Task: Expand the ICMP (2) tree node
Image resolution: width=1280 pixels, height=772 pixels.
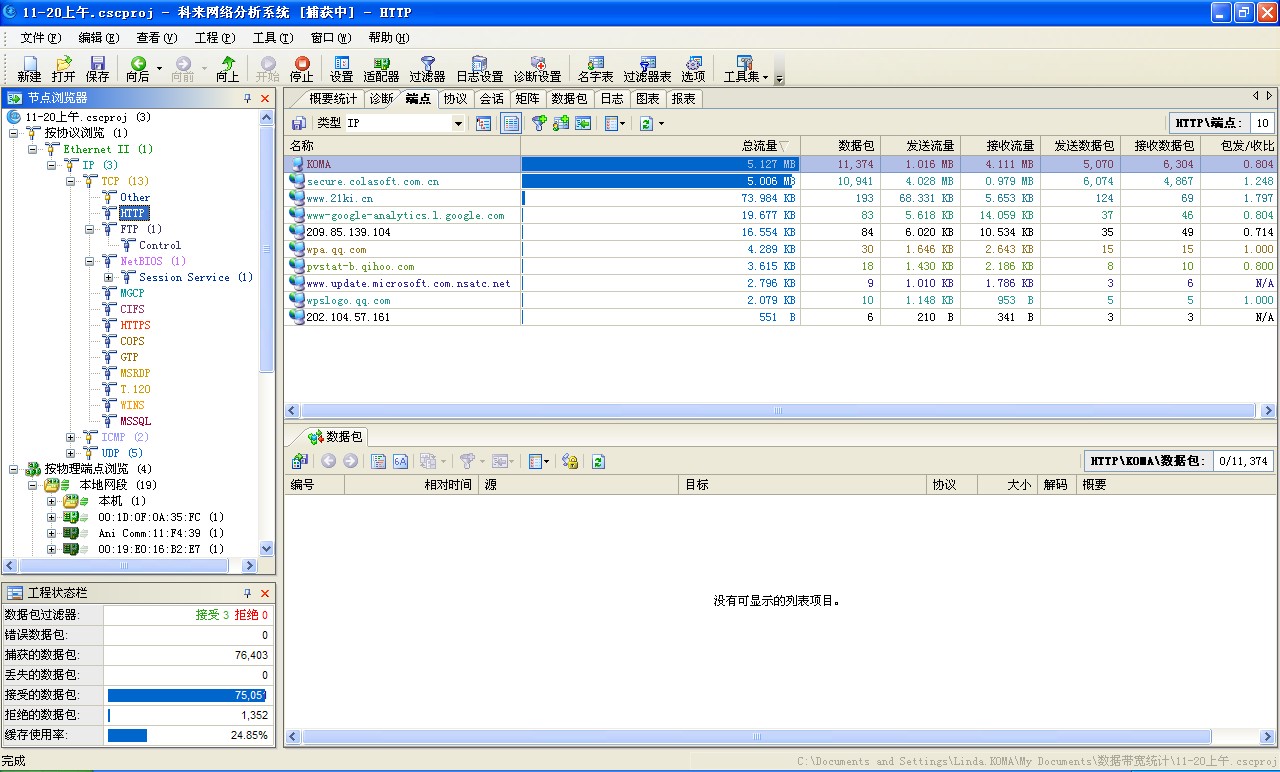Action: [71, 437]
